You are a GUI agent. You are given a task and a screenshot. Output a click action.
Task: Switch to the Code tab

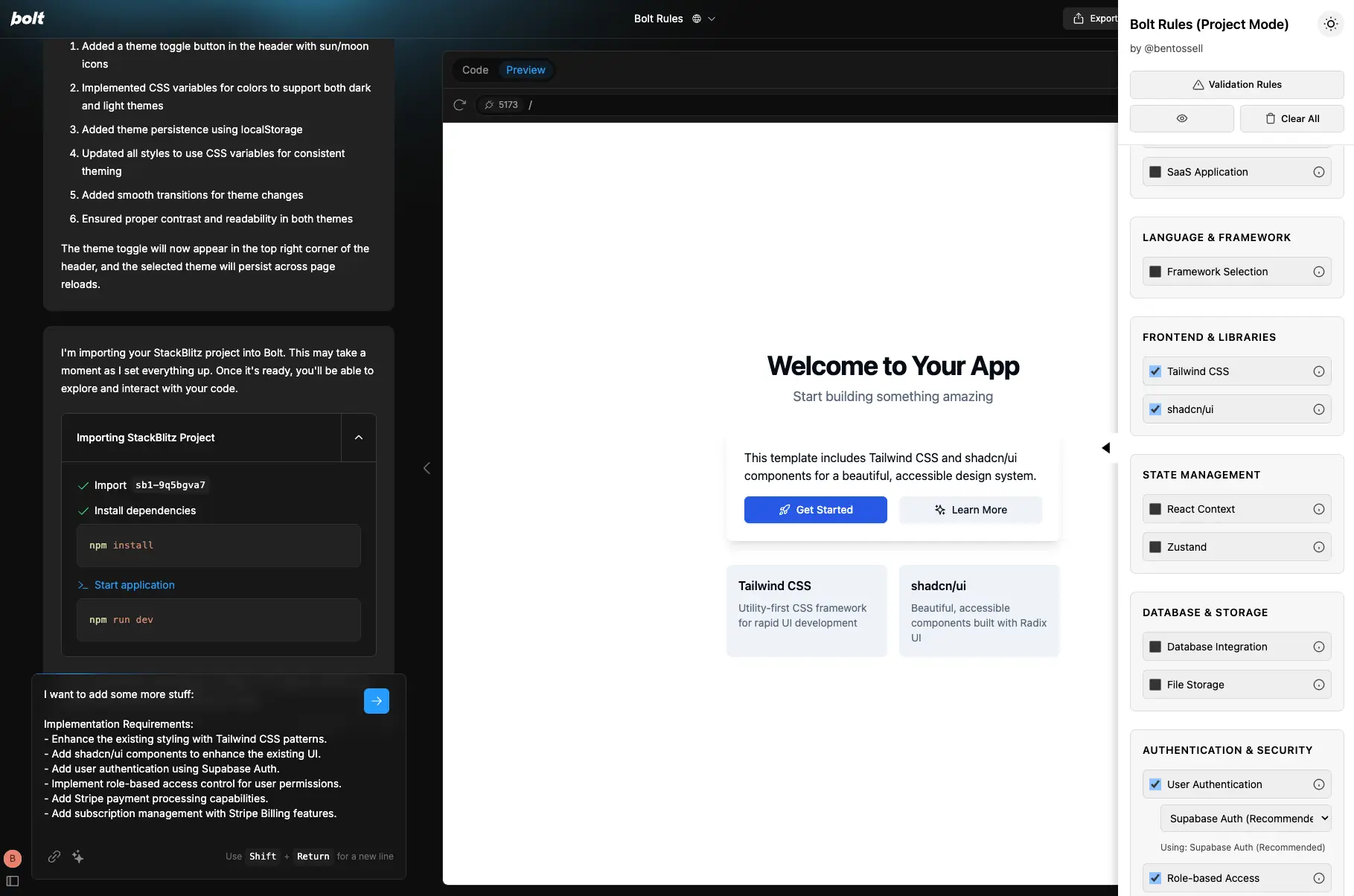point(476,70)
